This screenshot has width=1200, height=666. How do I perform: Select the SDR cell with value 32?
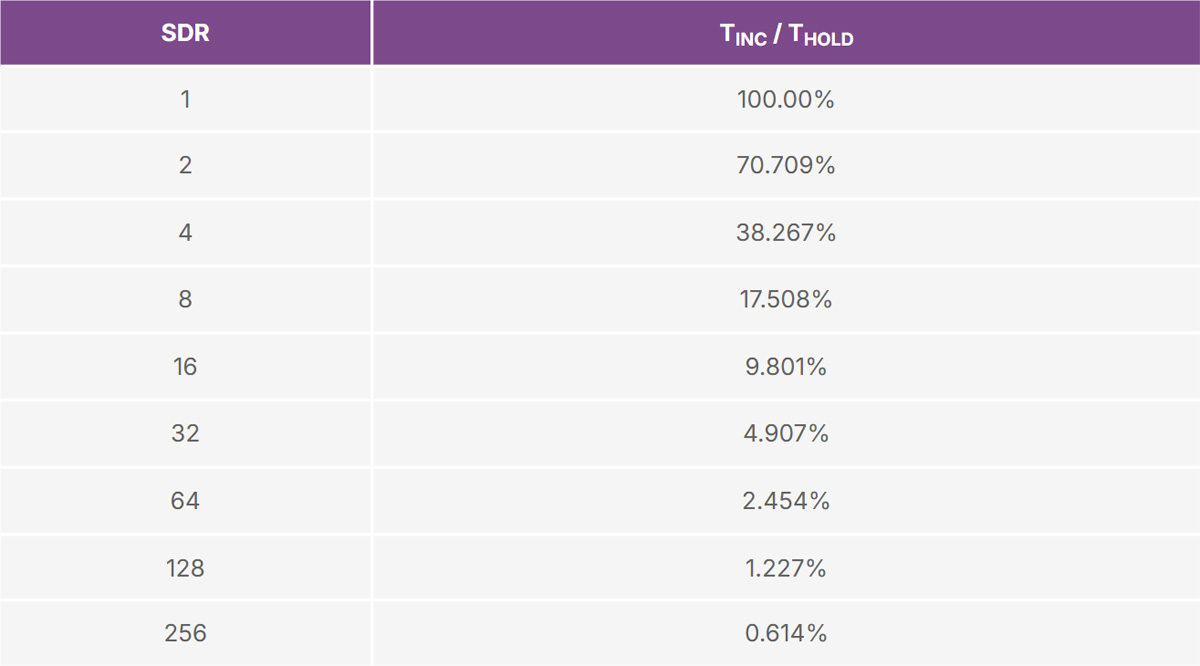click(185, 433)
